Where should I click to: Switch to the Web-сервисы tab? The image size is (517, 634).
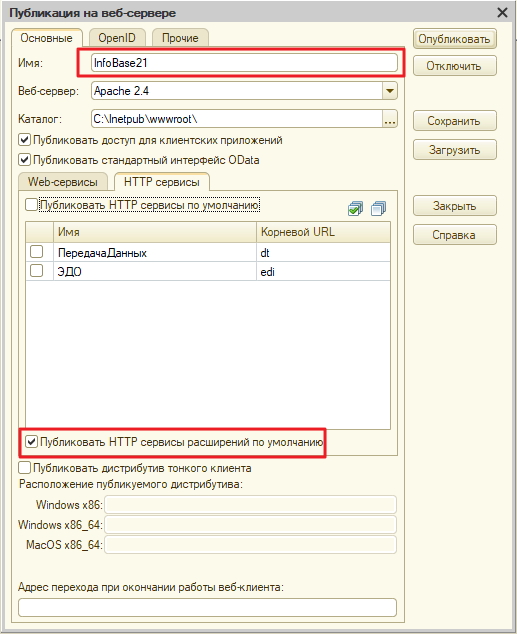[63, 182]
